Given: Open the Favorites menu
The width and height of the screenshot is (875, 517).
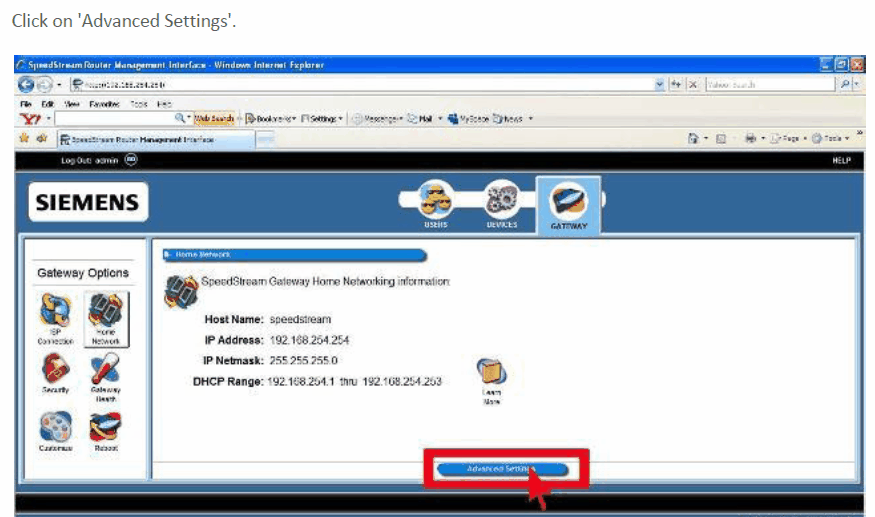Looking at the screenshot, I should click(104, 104).
